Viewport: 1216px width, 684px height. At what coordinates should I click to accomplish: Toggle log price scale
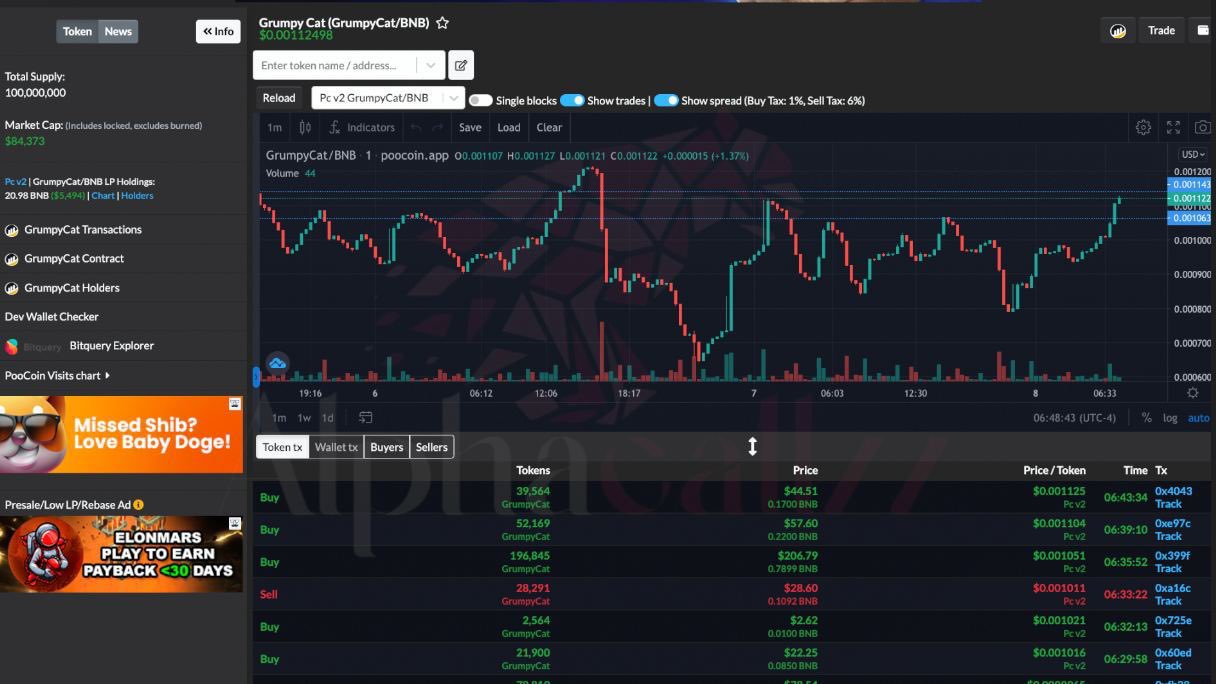(1170, 418)
